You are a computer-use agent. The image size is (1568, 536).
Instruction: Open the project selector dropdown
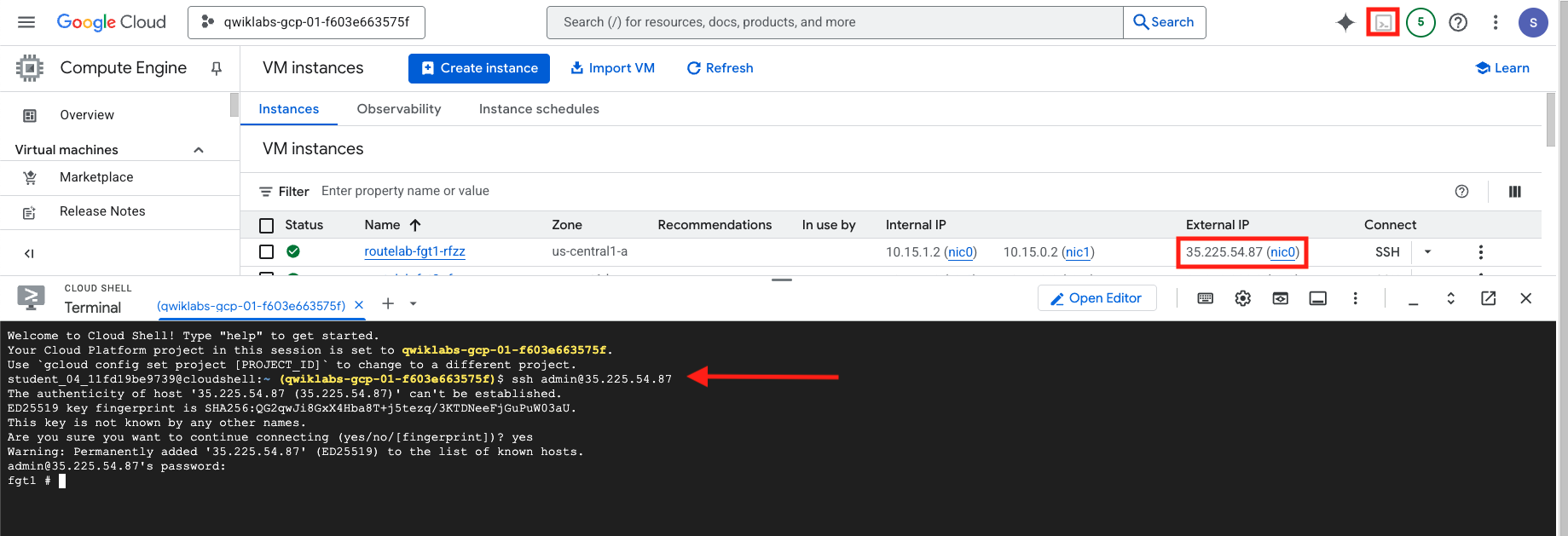306,22
